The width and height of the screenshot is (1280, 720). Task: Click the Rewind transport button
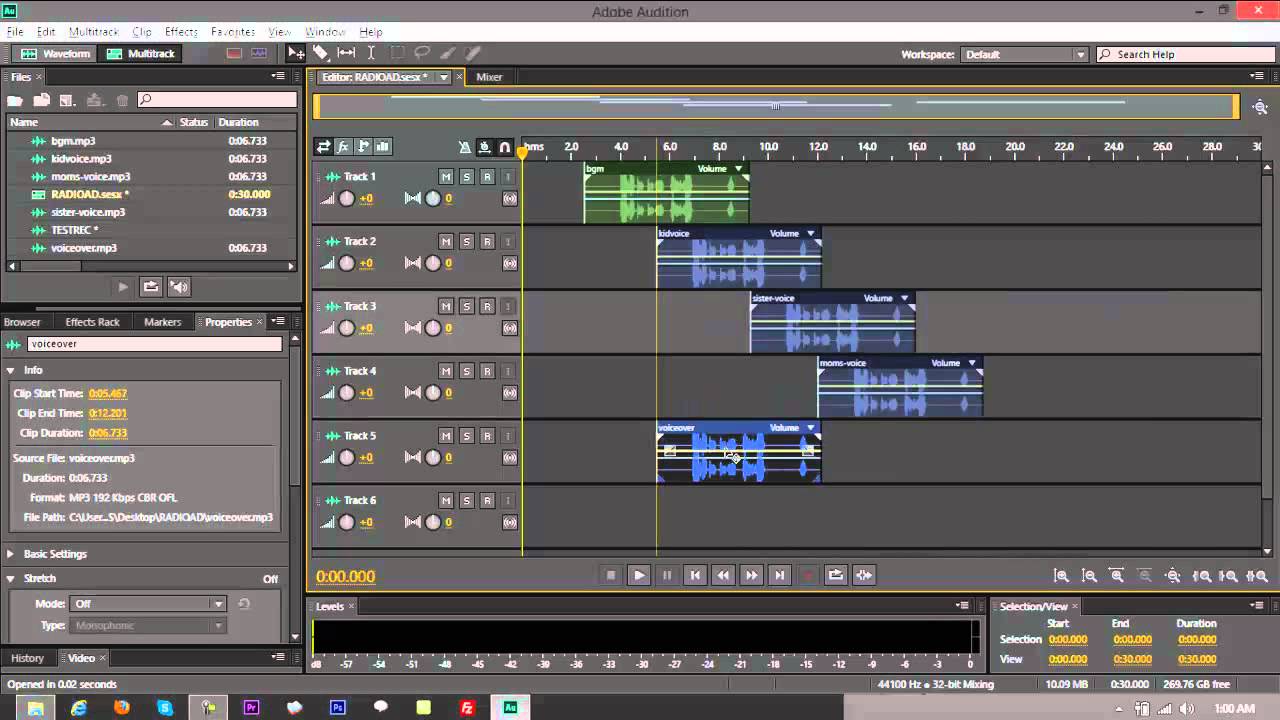723,575
